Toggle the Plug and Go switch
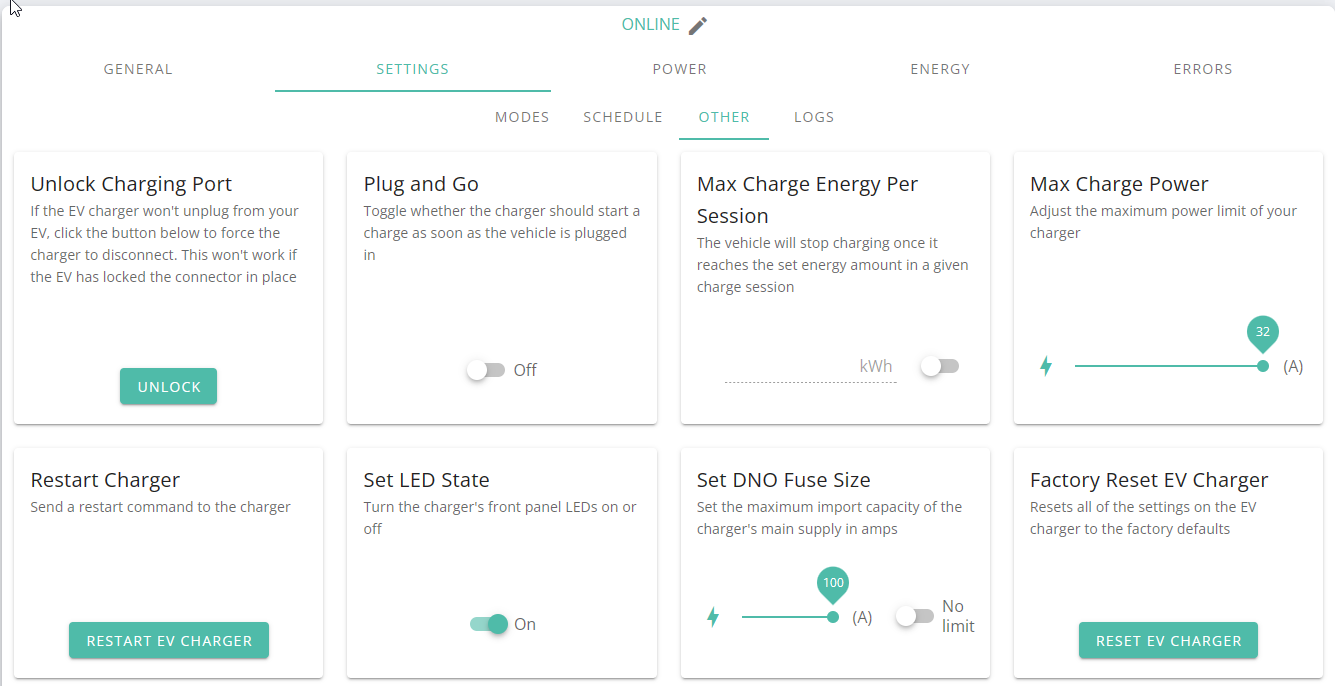Viewport: 1335px width, 686px height. tap(486, 370)
